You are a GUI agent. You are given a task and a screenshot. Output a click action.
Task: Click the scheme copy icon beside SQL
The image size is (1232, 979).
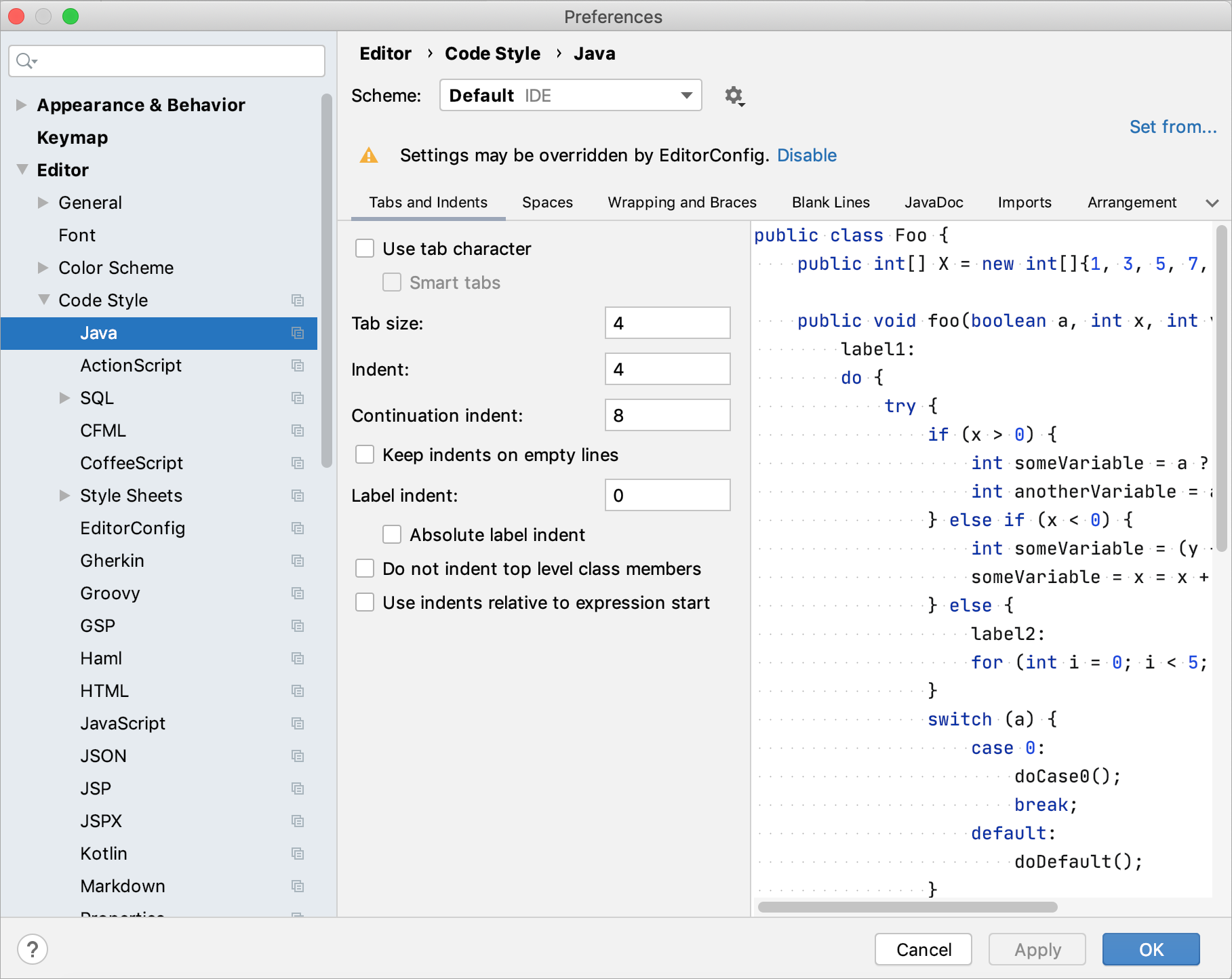(x=298, y=398)
